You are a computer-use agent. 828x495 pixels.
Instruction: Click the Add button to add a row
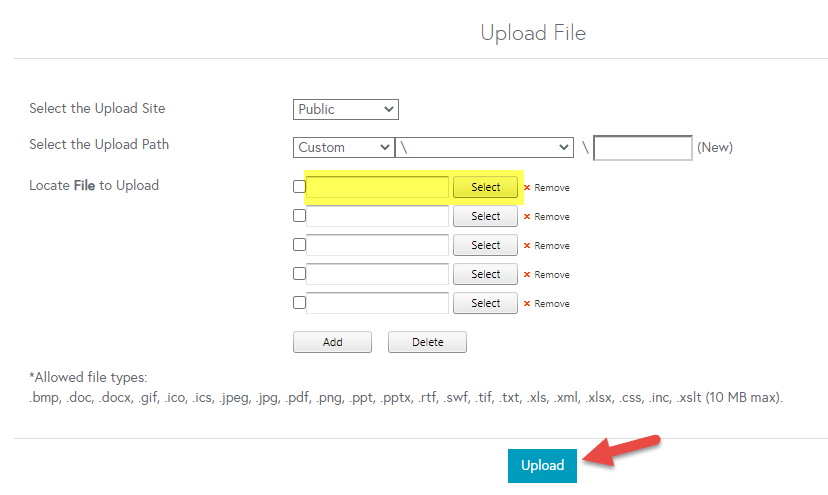[x=332, y=342]
